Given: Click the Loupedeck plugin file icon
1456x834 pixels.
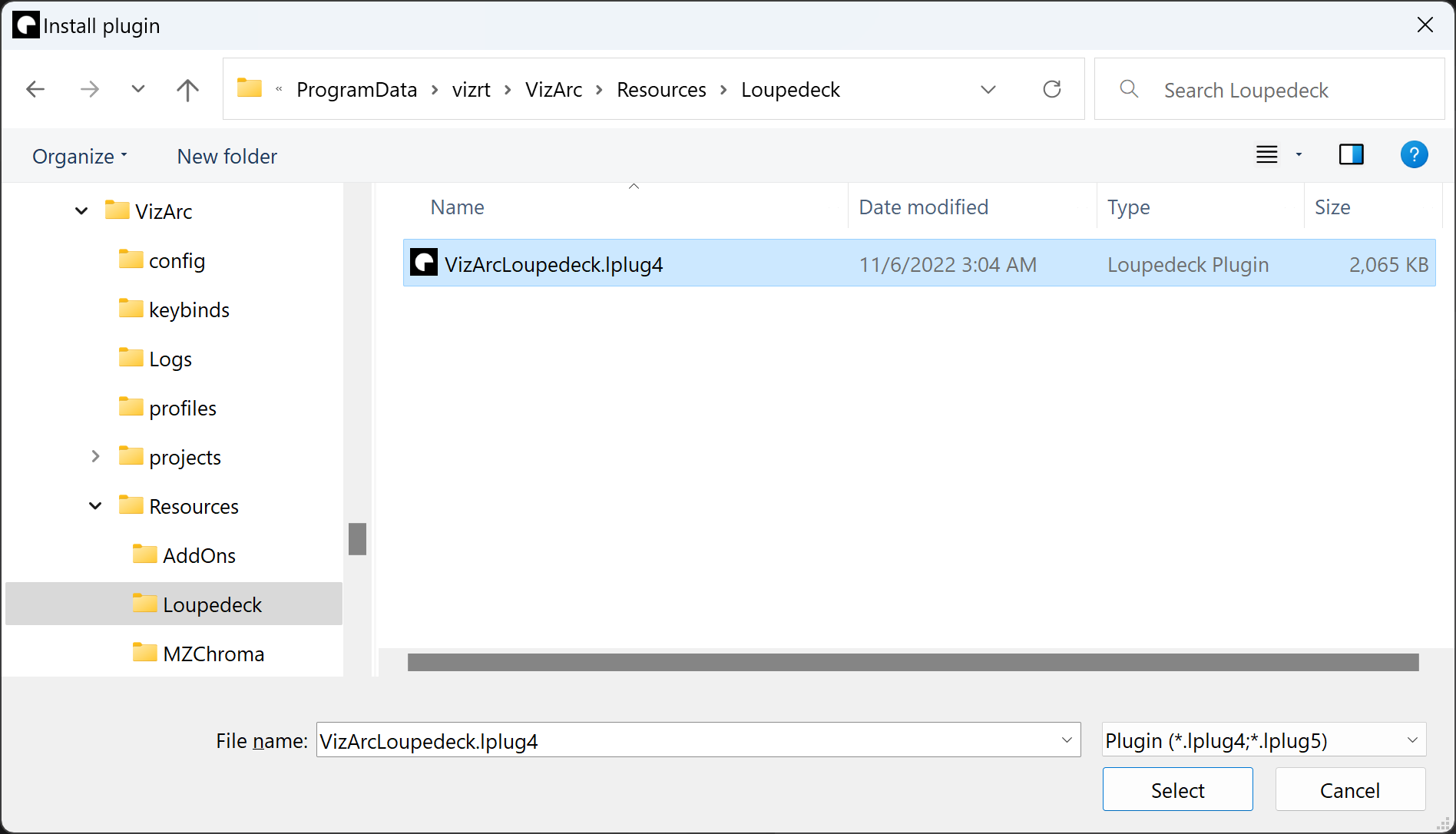Looking at the screenshot, I should [x=424, y=263].
